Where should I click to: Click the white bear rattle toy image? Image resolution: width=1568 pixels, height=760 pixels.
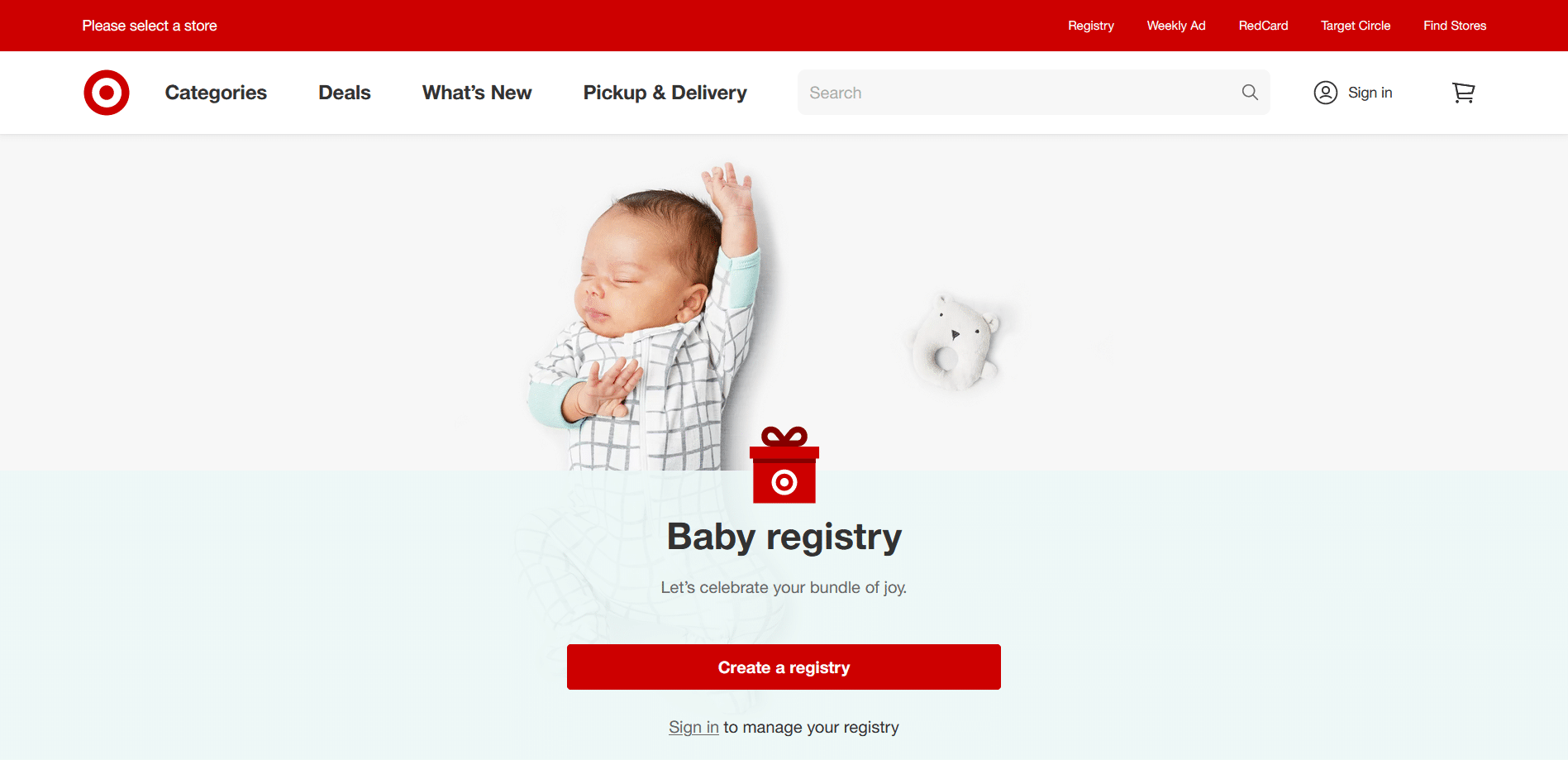click(954, 342)
